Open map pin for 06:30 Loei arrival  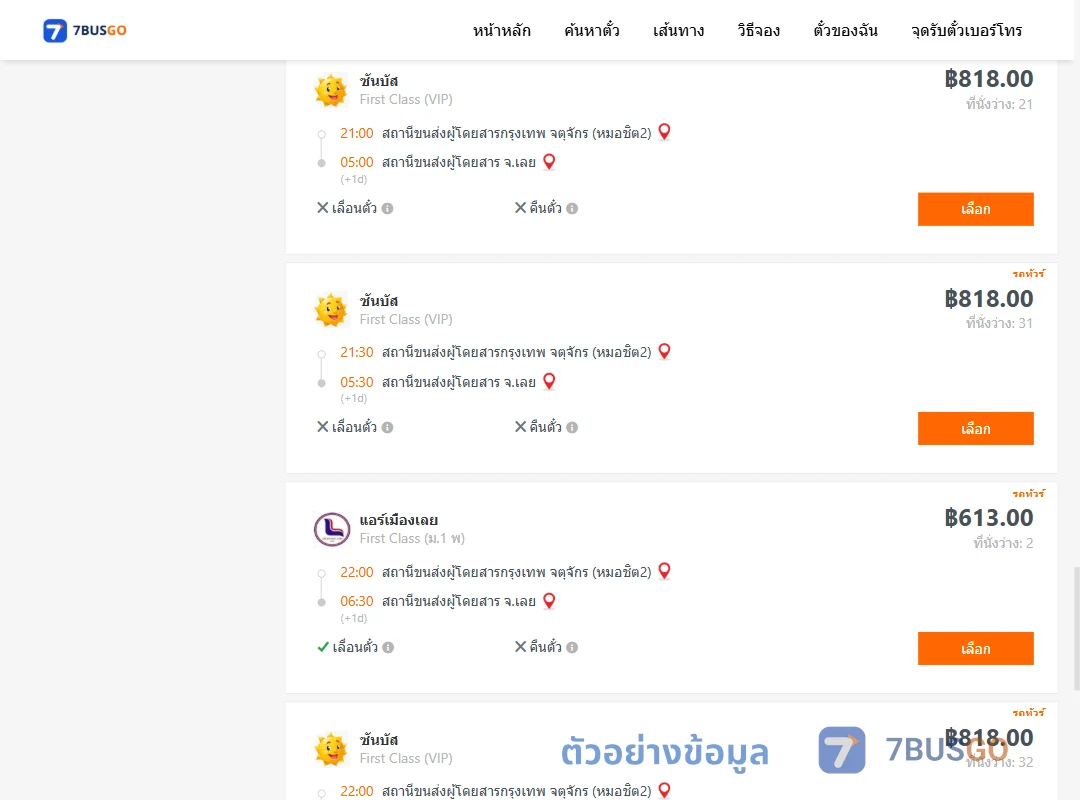point(549,601)
